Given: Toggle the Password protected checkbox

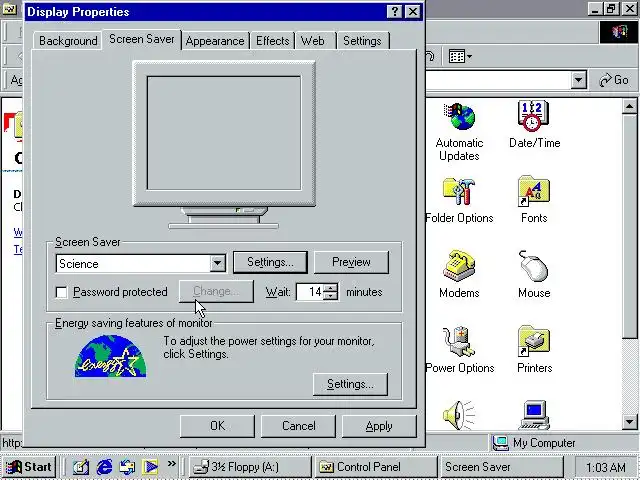Looking at the screenshot, I should [61, 292].
